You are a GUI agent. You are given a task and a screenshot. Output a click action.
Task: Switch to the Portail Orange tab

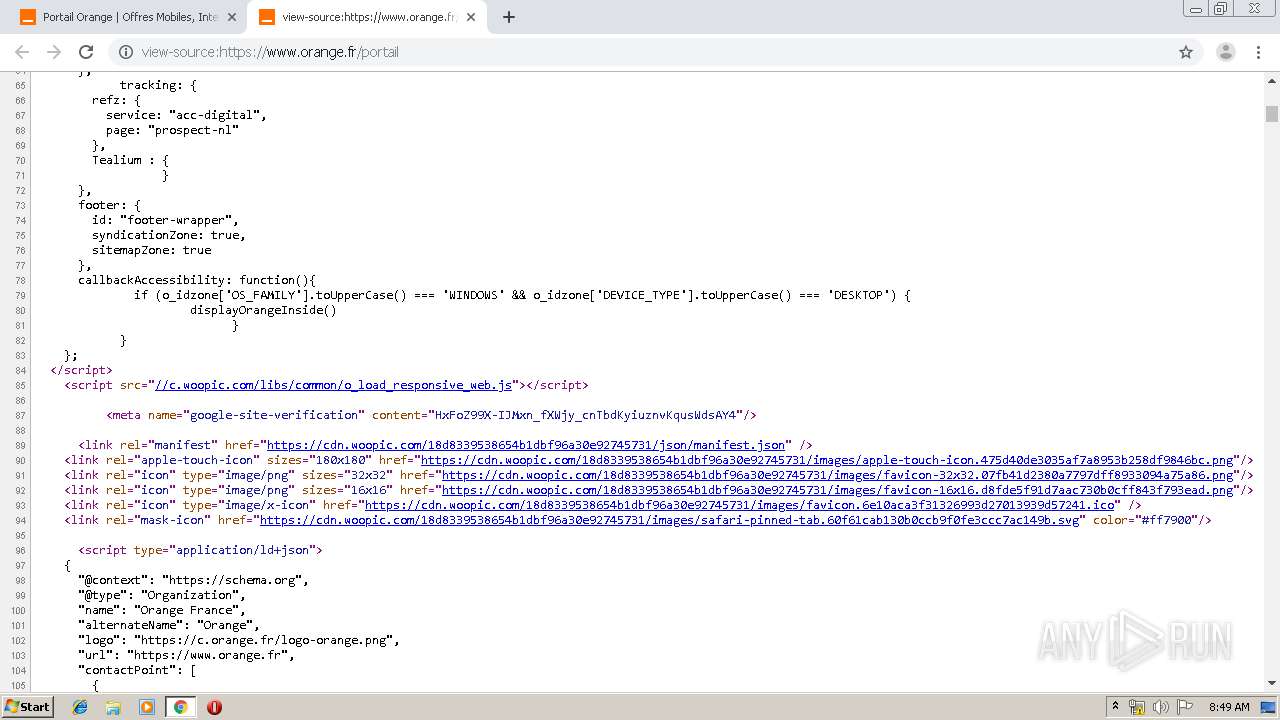pos(127,17)
